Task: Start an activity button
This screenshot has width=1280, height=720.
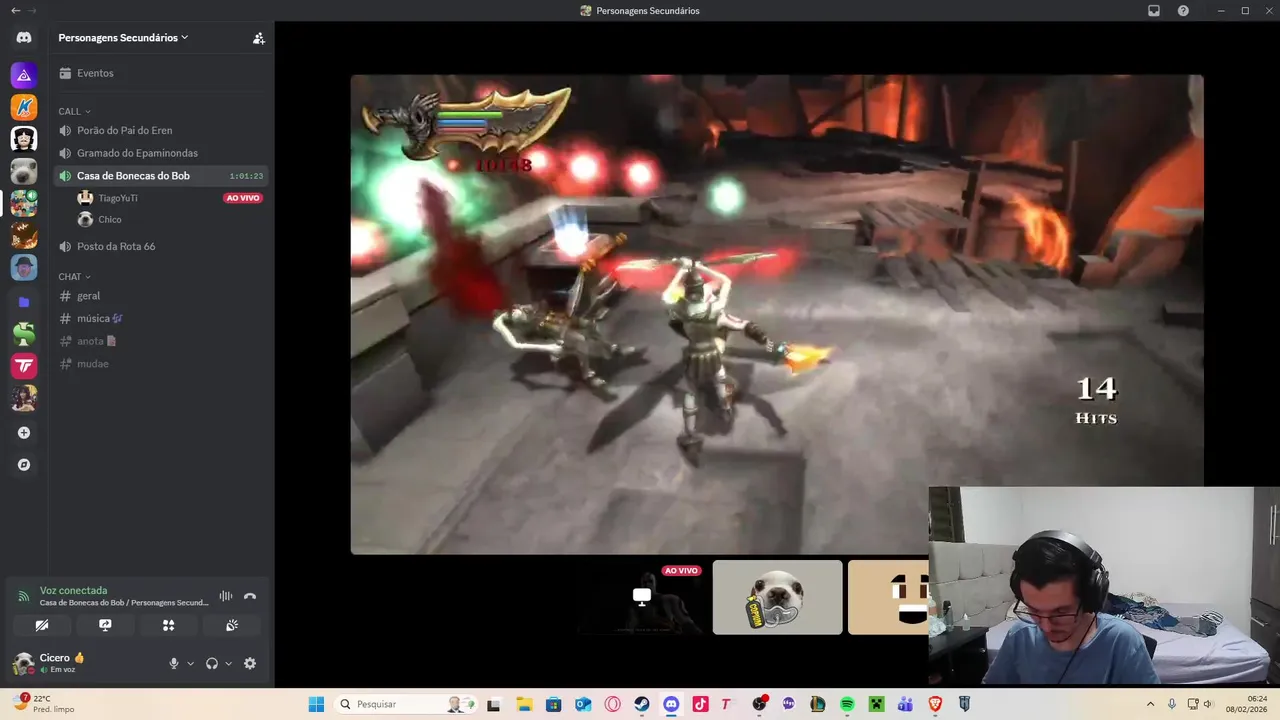Action: (168, 625)
